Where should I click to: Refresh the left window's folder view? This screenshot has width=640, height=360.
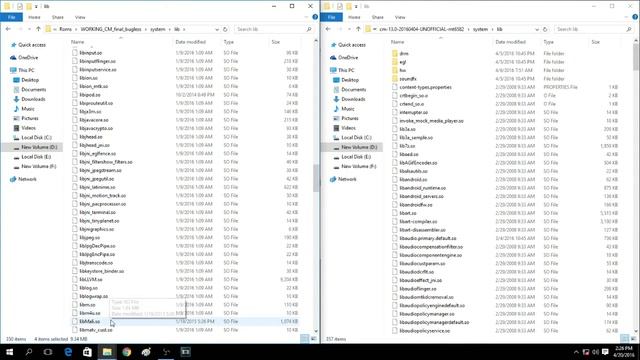[x=225, y=29]
